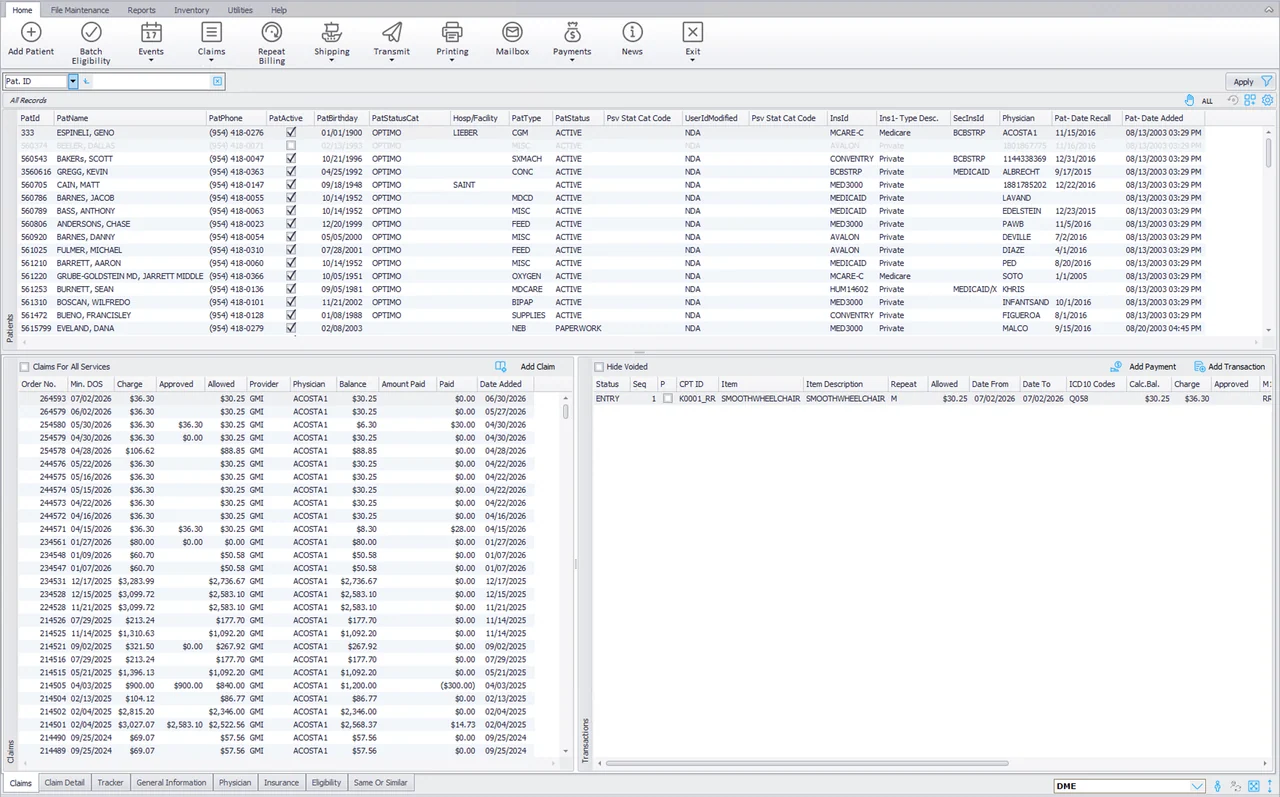Image resolution: width=1280 pixels, height=797 pixels.
Task: Expand the Exit dropdown arrow
Action: [x=692, y=60]
